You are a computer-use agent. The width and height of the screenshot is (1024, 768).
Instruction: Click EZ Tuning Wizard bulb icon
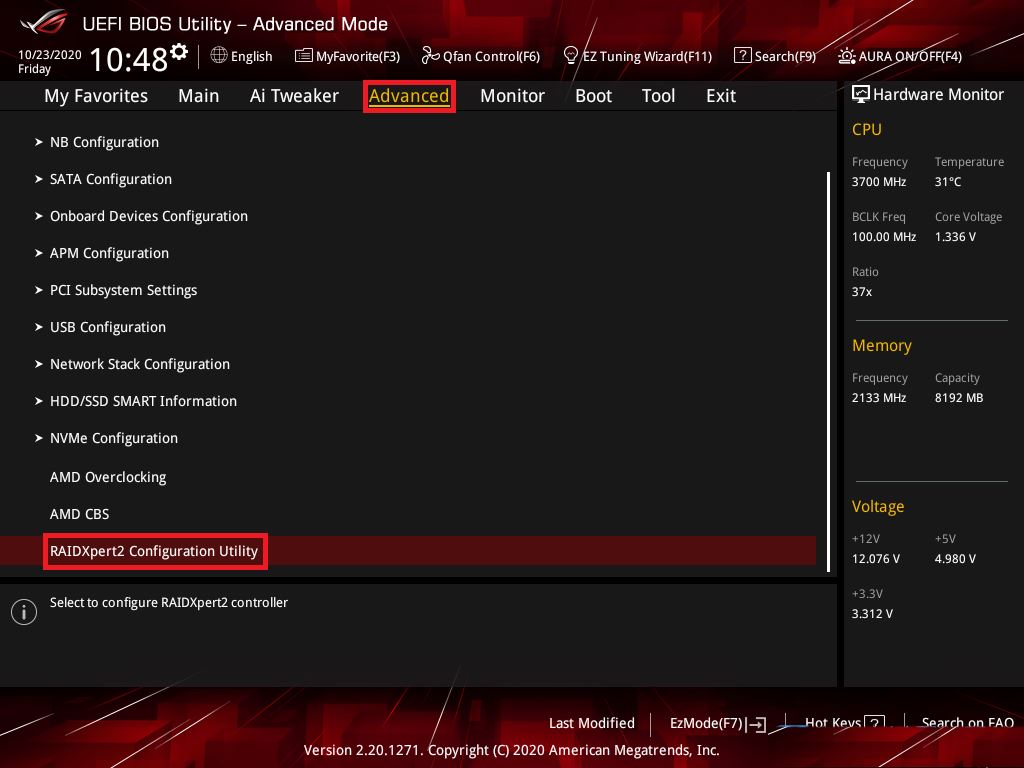(x=570, y=56)
